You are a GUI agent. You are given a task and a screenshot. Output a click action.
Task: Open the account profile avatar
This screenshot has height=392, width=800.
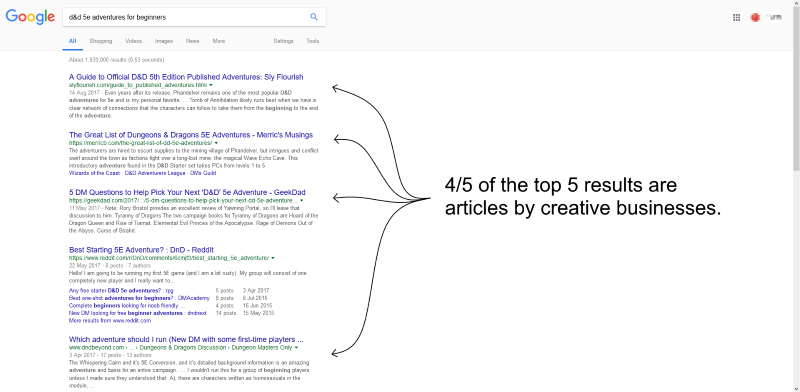[755, 17]
